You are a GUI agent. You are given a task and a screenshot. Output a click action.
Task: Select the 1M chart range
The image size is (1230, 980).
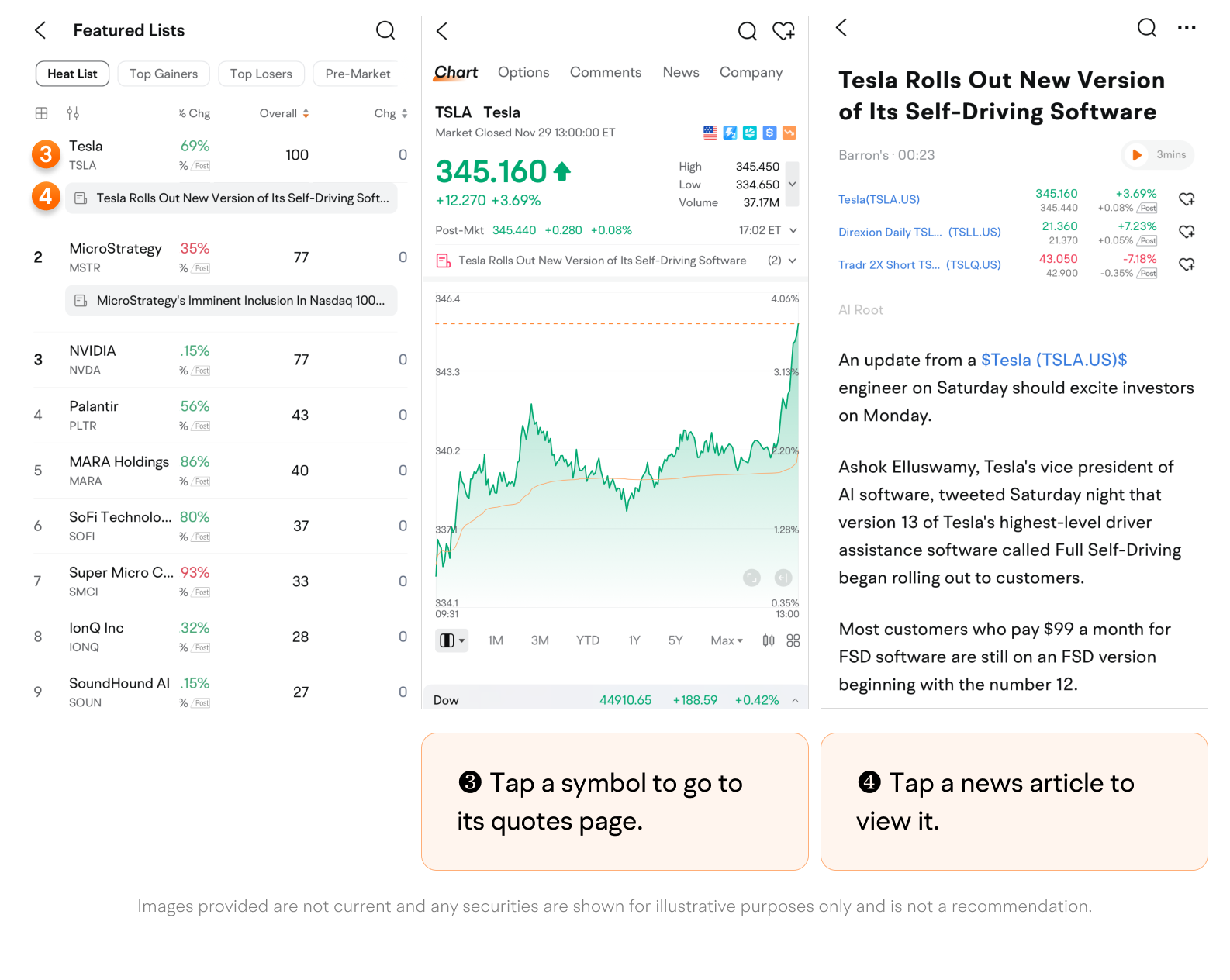496,641
